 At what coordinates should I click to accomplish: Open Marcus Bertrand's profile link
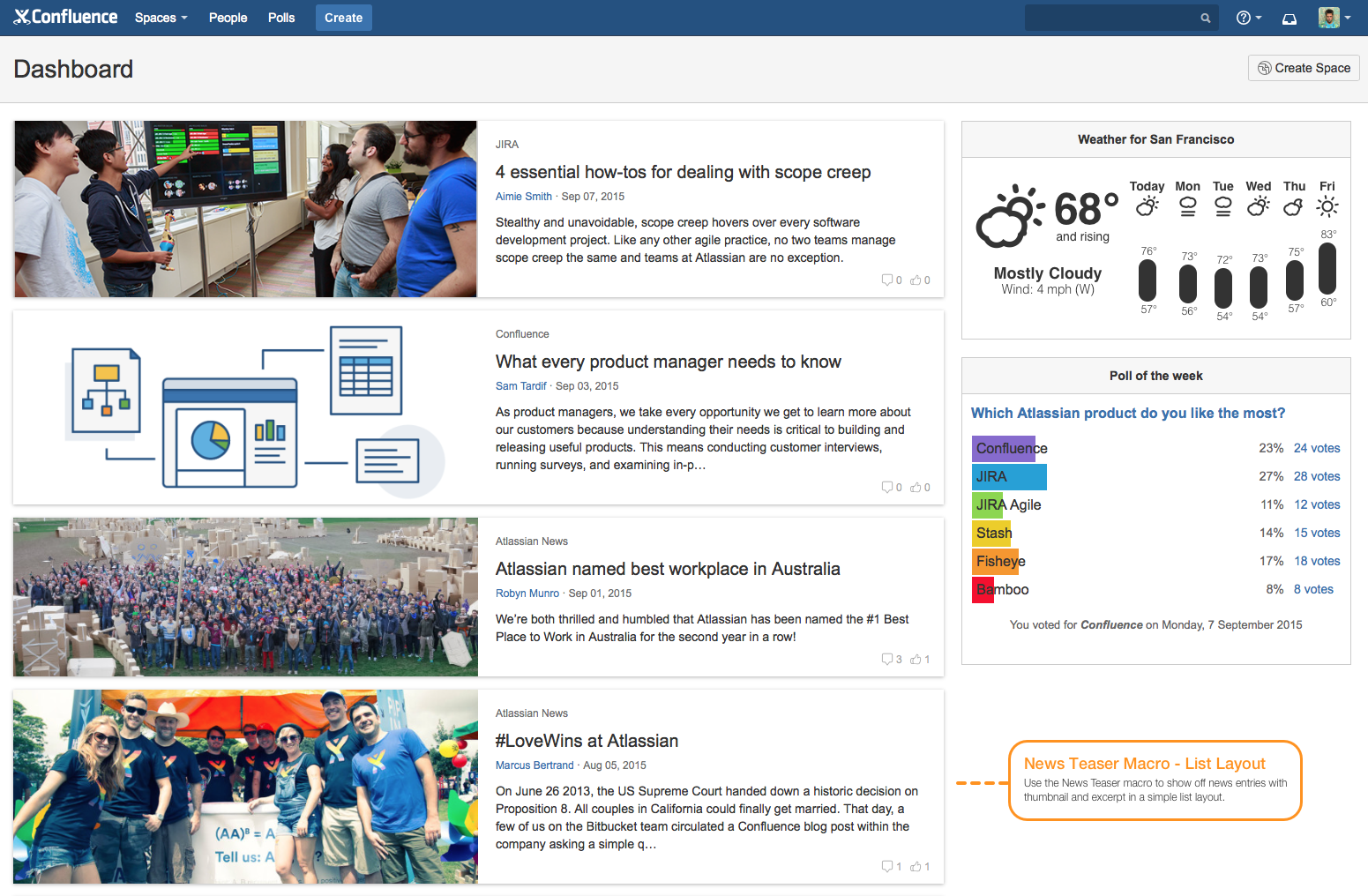[534, 765]
